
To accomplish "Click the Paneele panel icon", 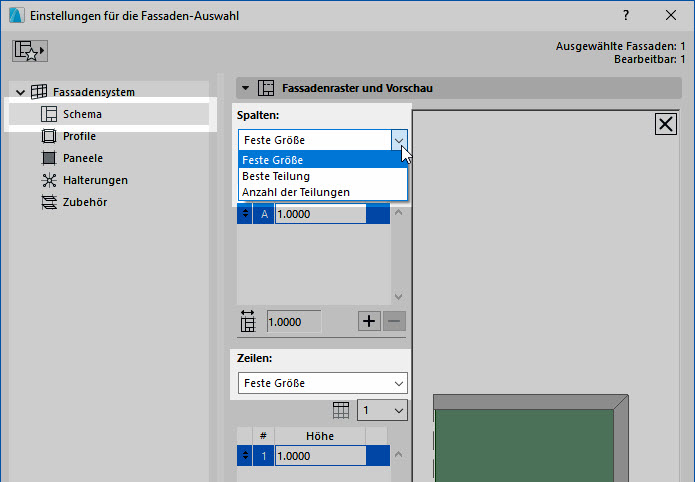I will pos(49,158).
